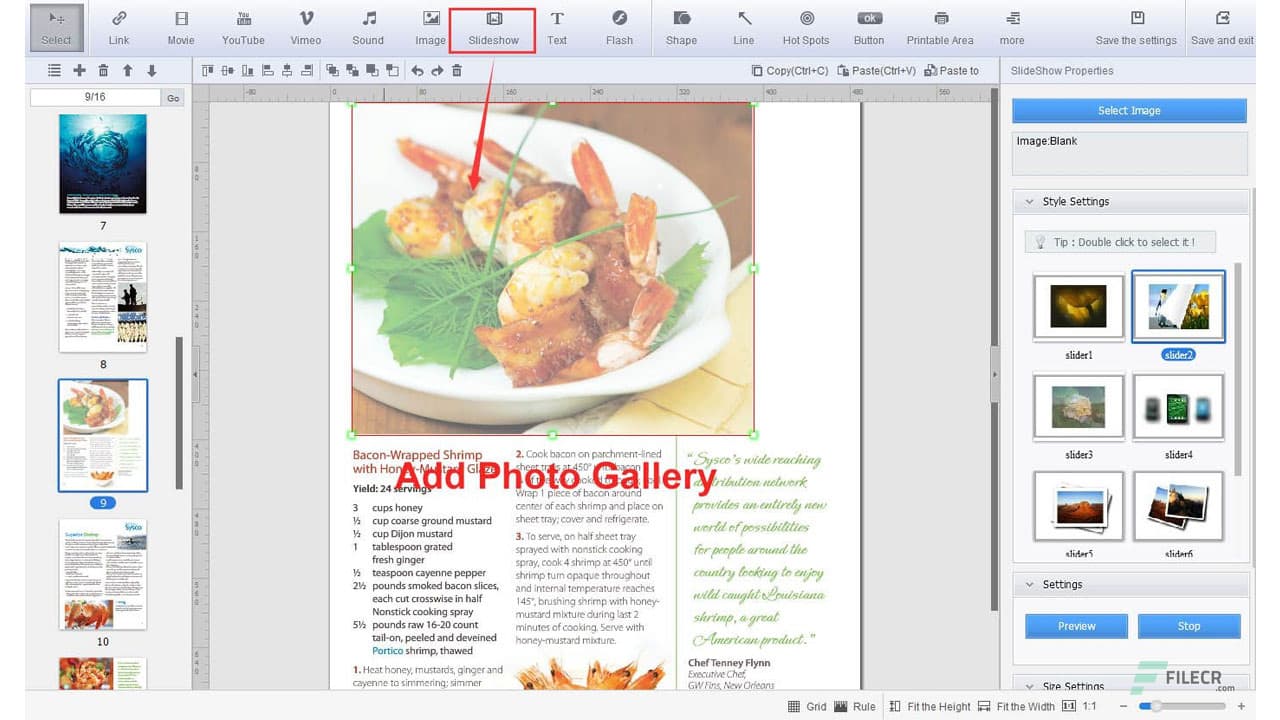Delete the current page with trash icon
This screenshot has height=720, width=1280.
104,70
